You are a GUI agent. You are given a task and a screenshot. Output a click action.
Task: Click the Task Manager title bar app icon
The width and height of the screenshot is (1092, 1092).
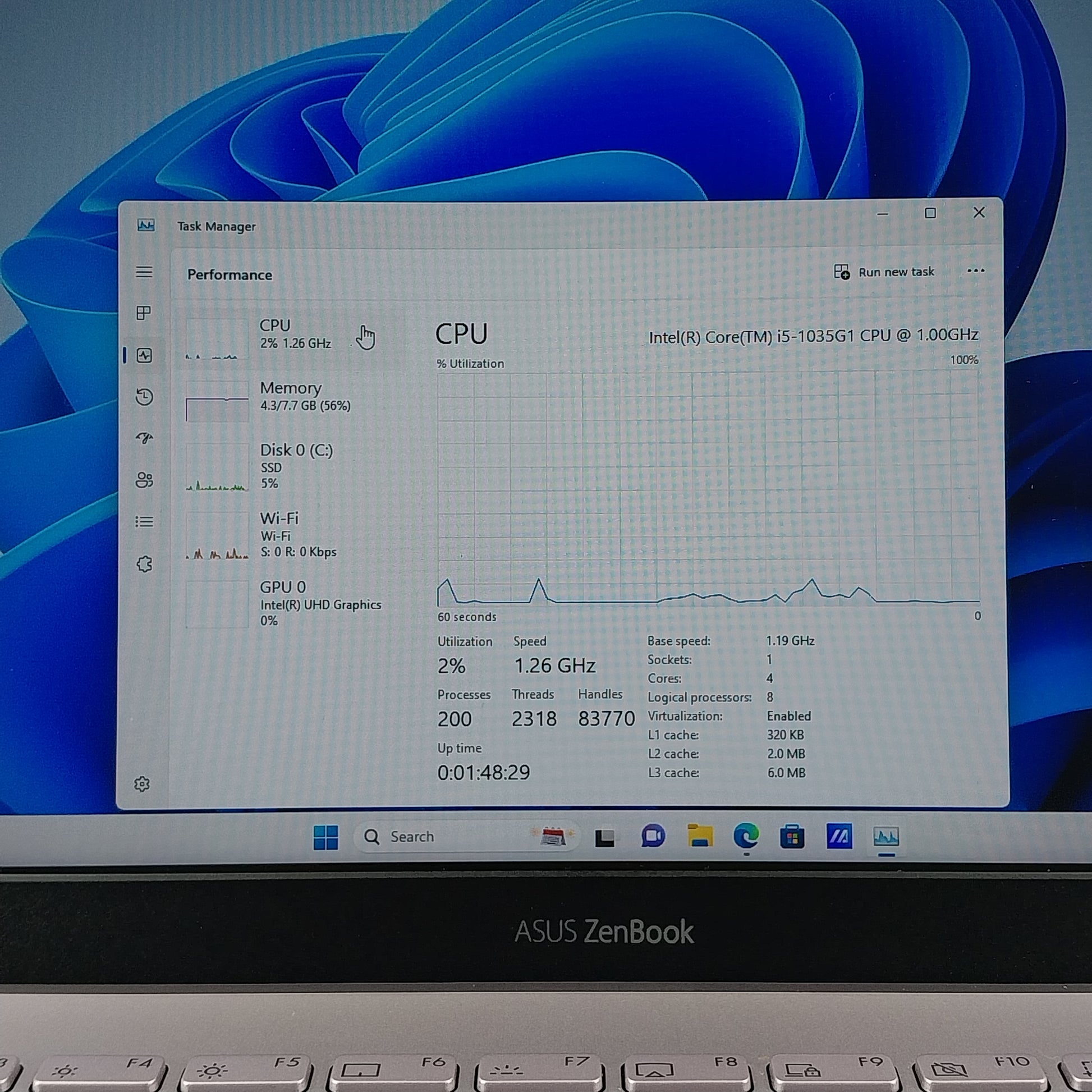146,226
